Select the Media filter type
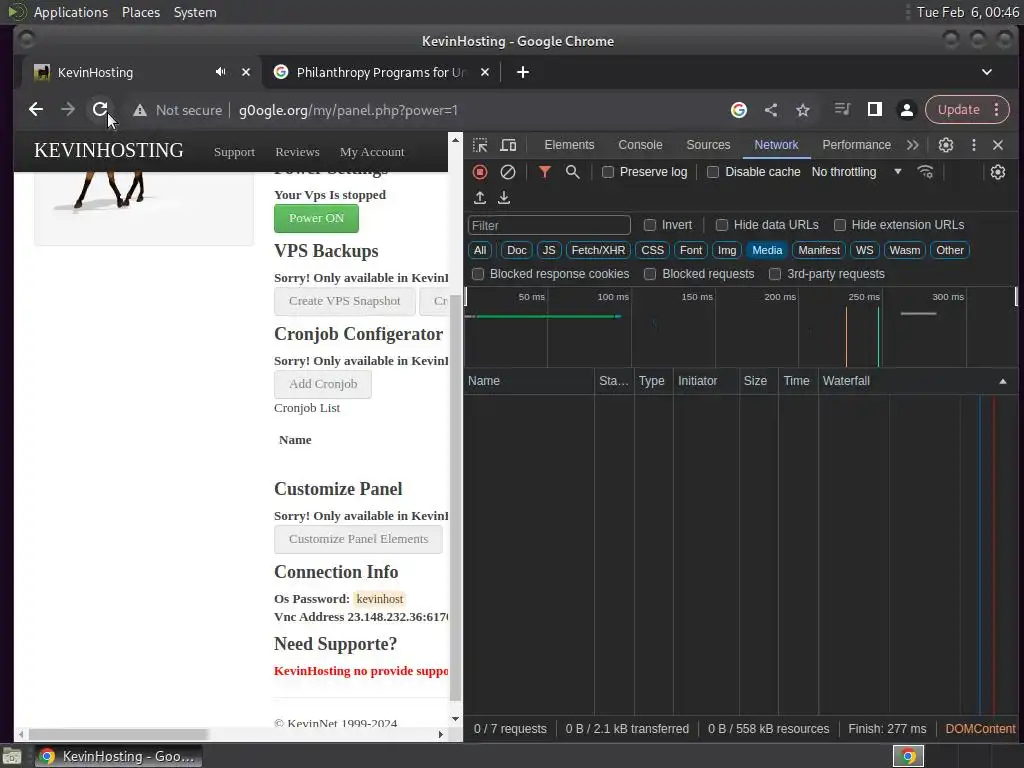Viewport: 1024px width, 768px height. point(767,250)
